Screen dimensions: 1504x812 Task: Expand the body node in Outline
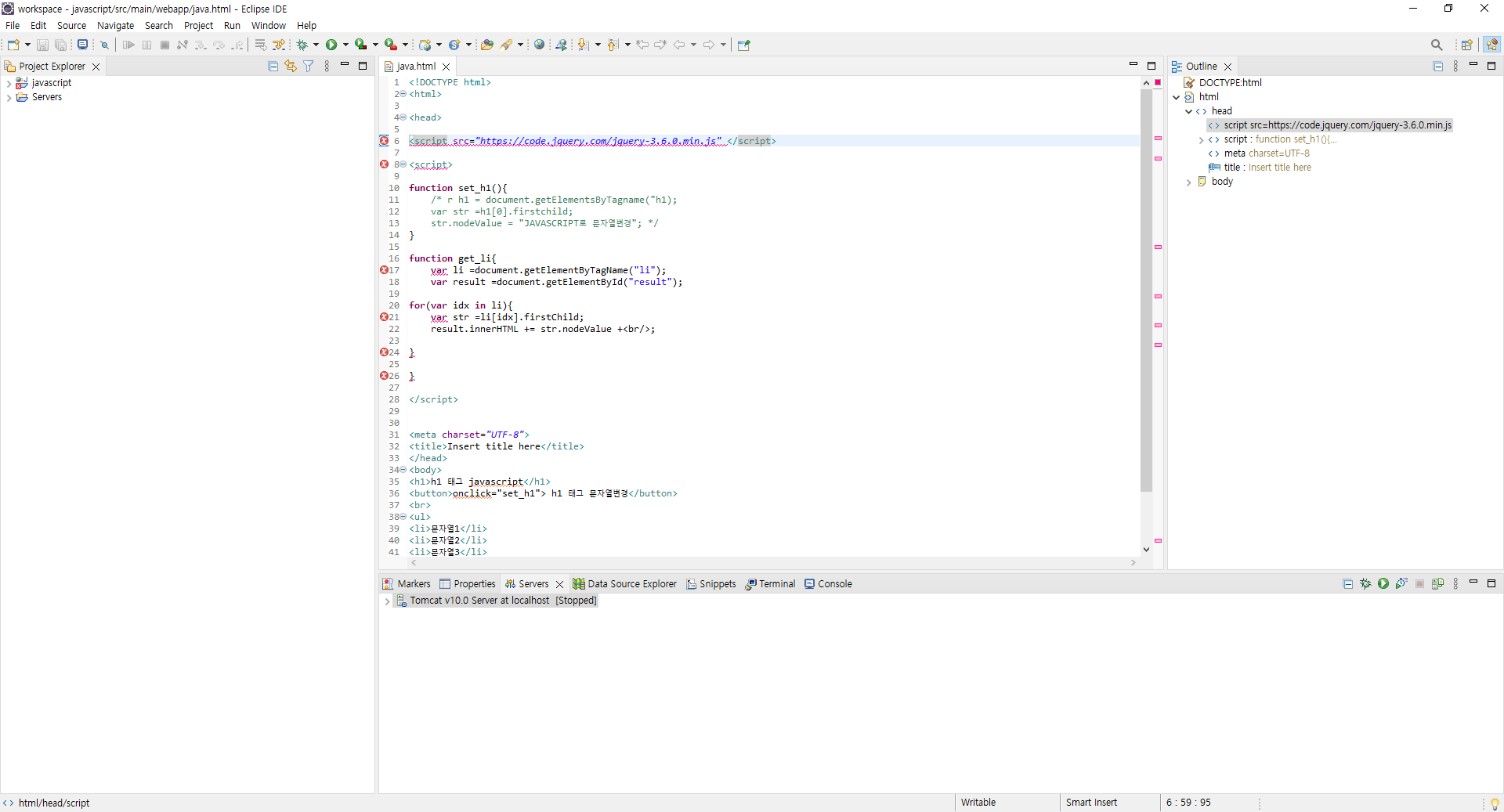[1188, 182]
